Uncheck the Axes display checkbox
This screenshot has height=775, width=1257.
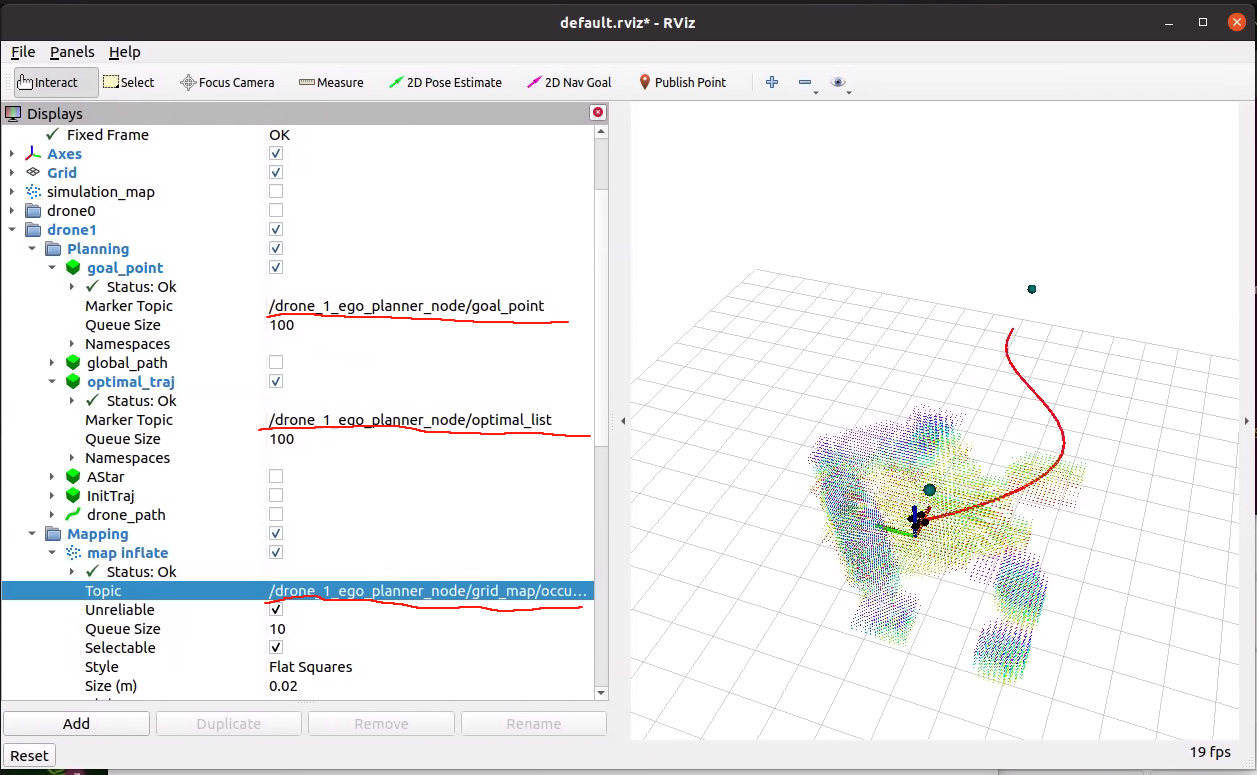pos(276,153)
